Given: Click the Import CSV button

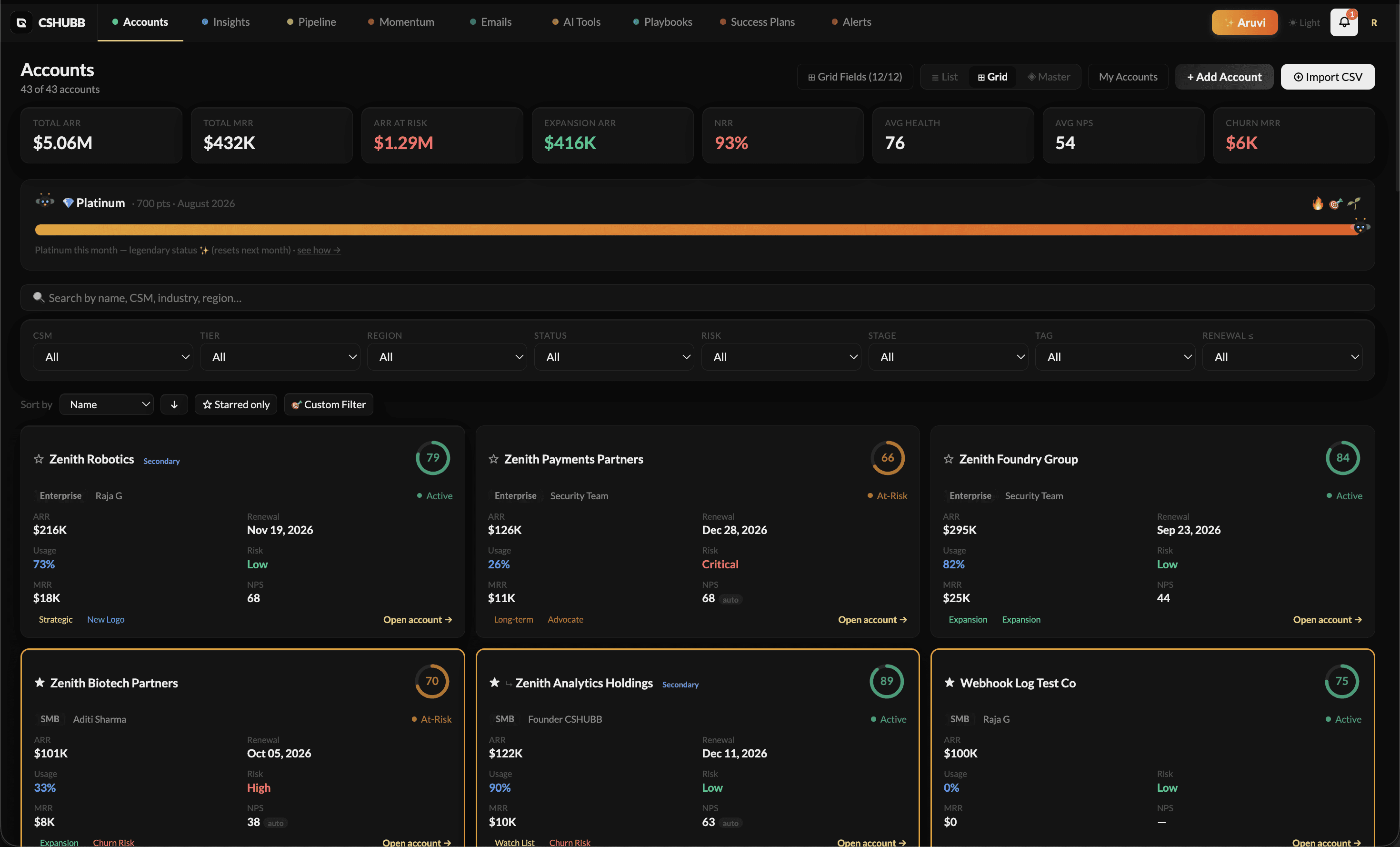Looking at the screenshot, I should tap(1328, 77).
